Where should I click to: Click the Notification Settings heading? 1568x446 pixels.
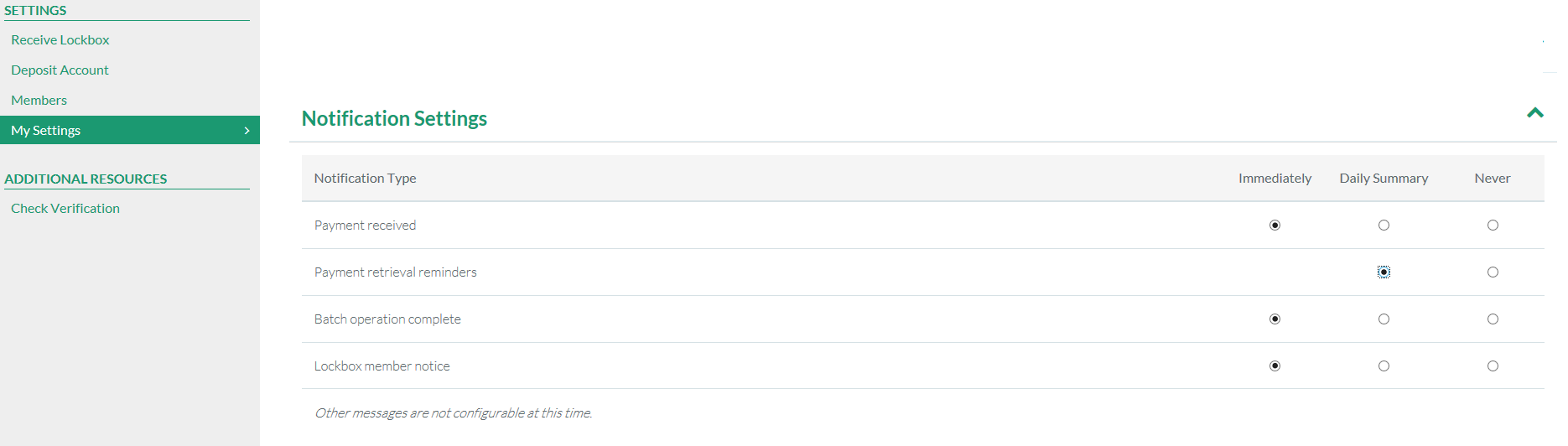coord(394,119)
